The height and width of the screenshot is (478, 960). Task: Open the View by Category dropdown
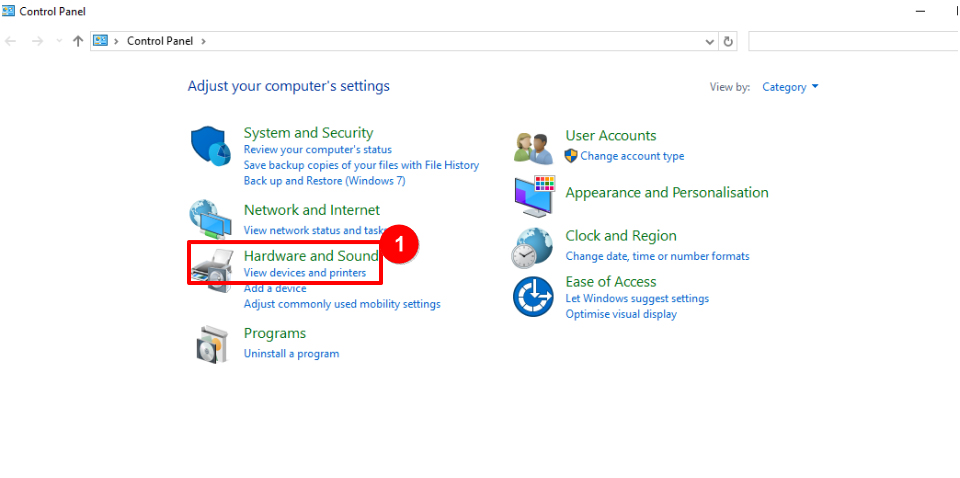(x=790, y=87)
